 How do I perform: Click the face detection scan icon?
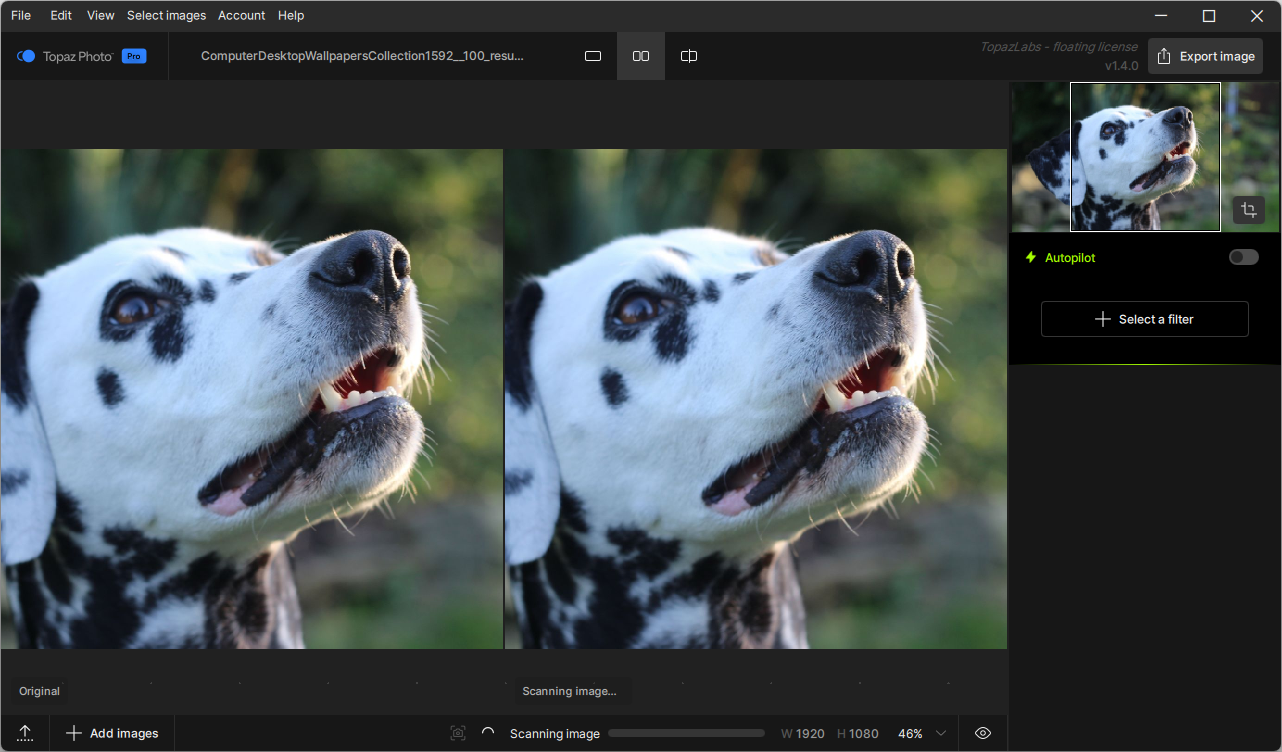point(458,733)
